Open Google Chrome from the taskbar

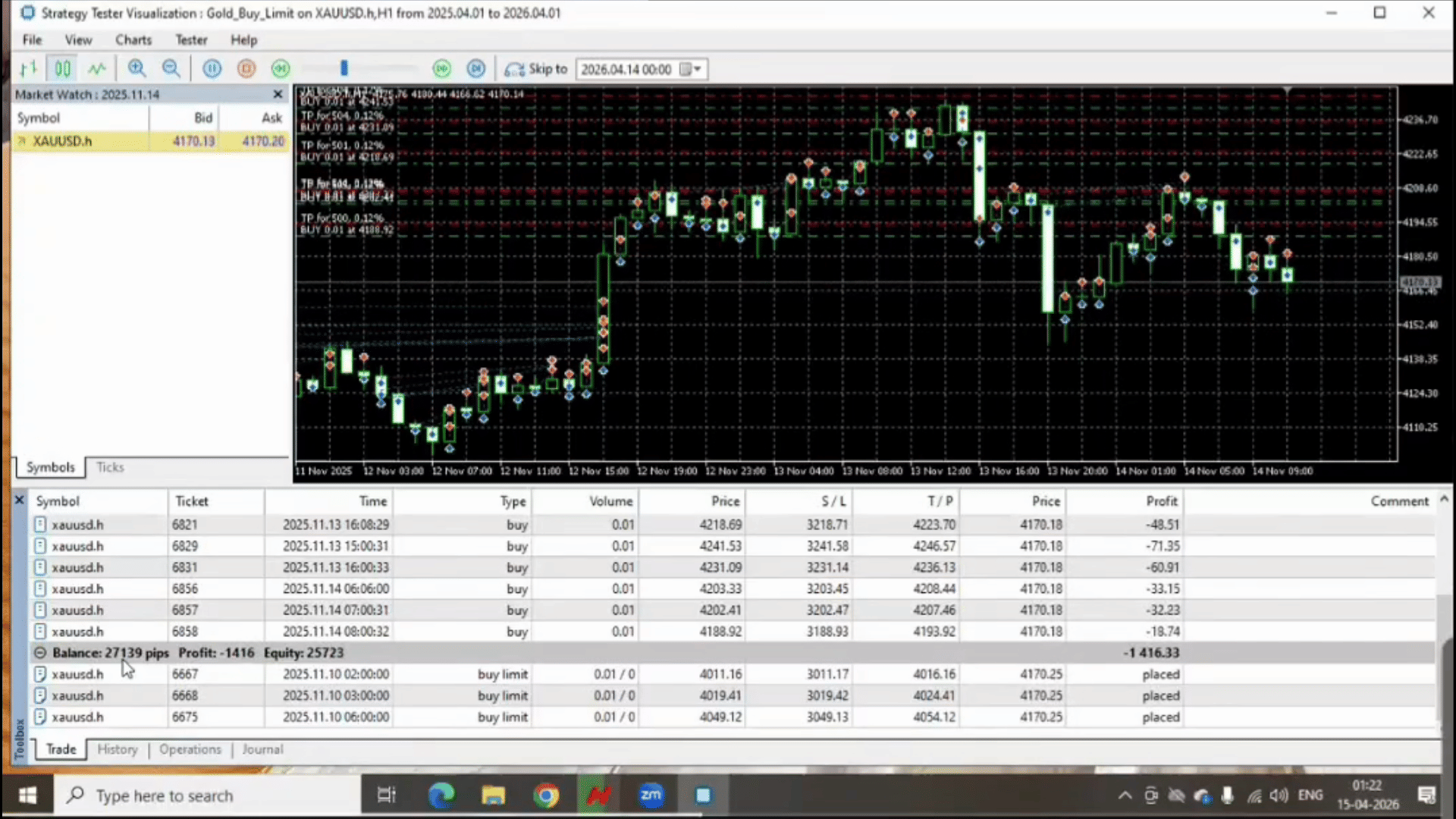click(546, 795)
